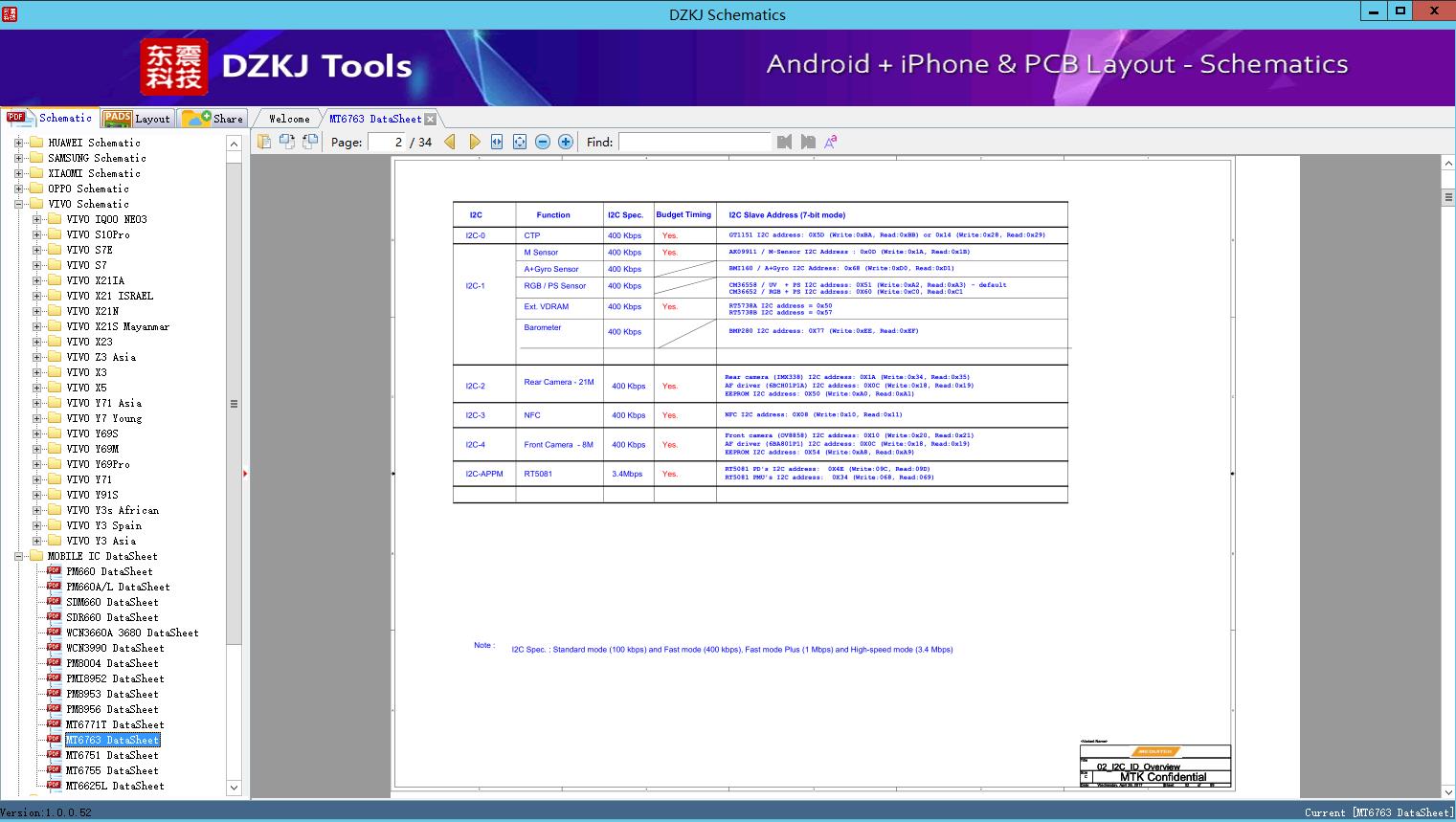Collapse the MOBILE IC DataSheet folder
Viewport: 1456px width, 822px height.
(18, 556)
